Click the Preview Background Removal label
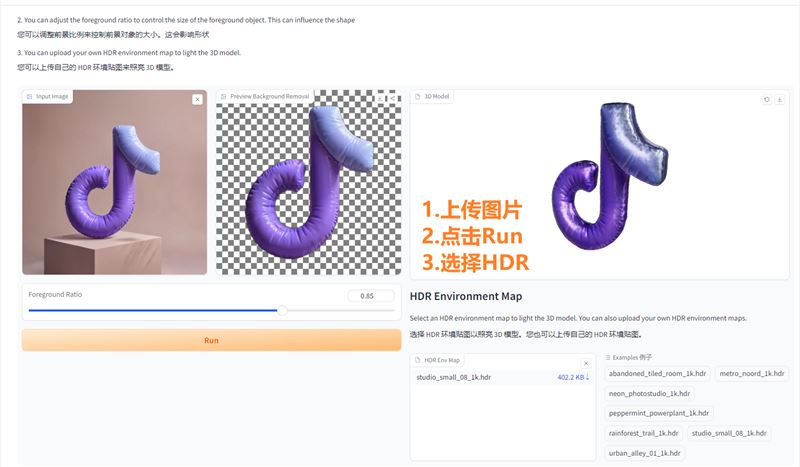Image resolution: width=800 pixels, height=467 pixels. click(265, 96)
